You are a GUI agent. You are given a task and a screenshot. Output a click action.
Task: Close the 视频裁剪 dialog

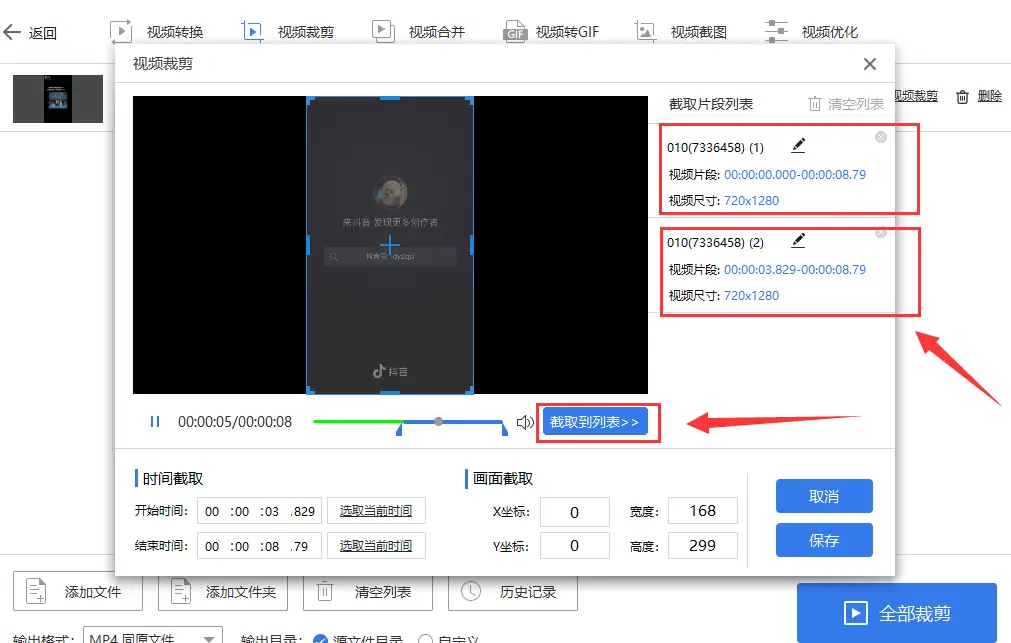pos(870,64)
